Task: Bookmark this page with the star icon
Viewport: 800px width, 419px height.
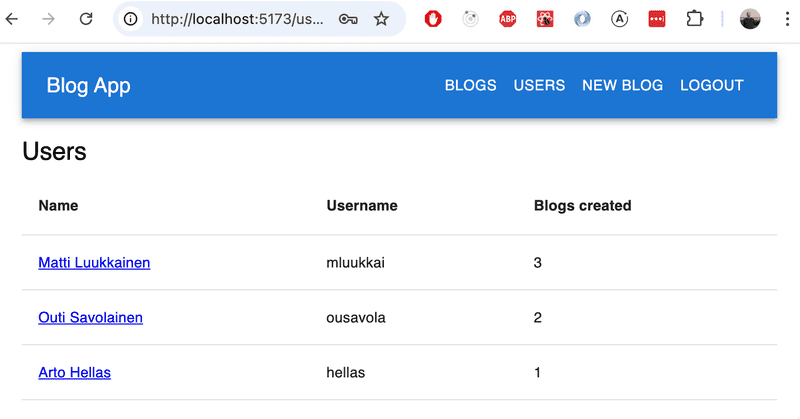Action: [x=381, y=19]
